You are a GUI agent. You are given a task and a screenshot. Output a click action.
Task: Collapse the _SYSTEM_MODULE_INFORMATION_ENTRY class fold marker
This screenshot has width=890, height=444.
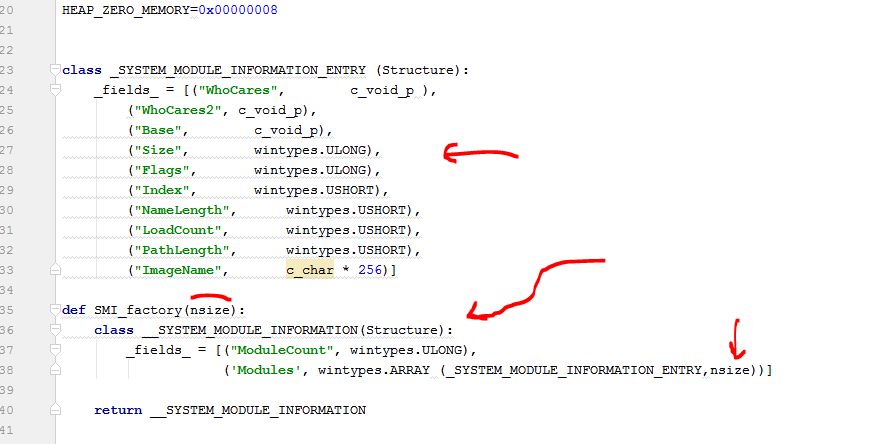click(x=57, y=71)
